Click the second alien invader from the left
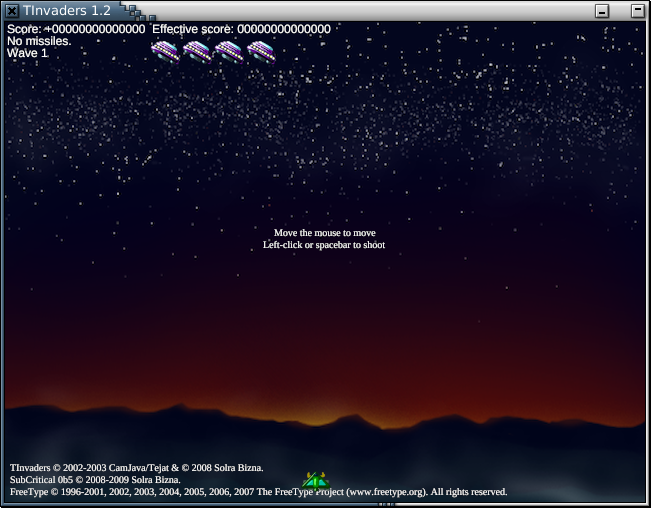 197,51
